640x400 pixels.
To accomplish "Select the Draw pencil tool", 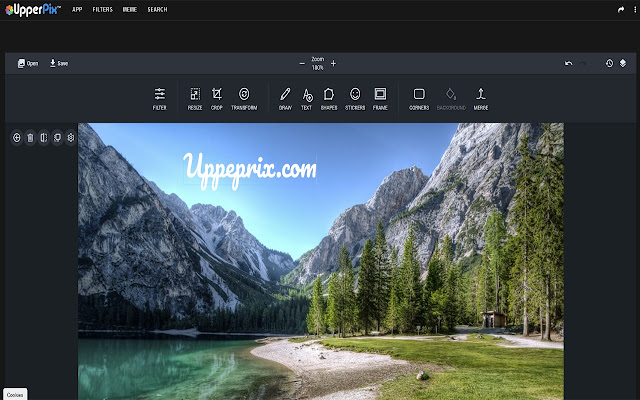I will pos(285,99).
